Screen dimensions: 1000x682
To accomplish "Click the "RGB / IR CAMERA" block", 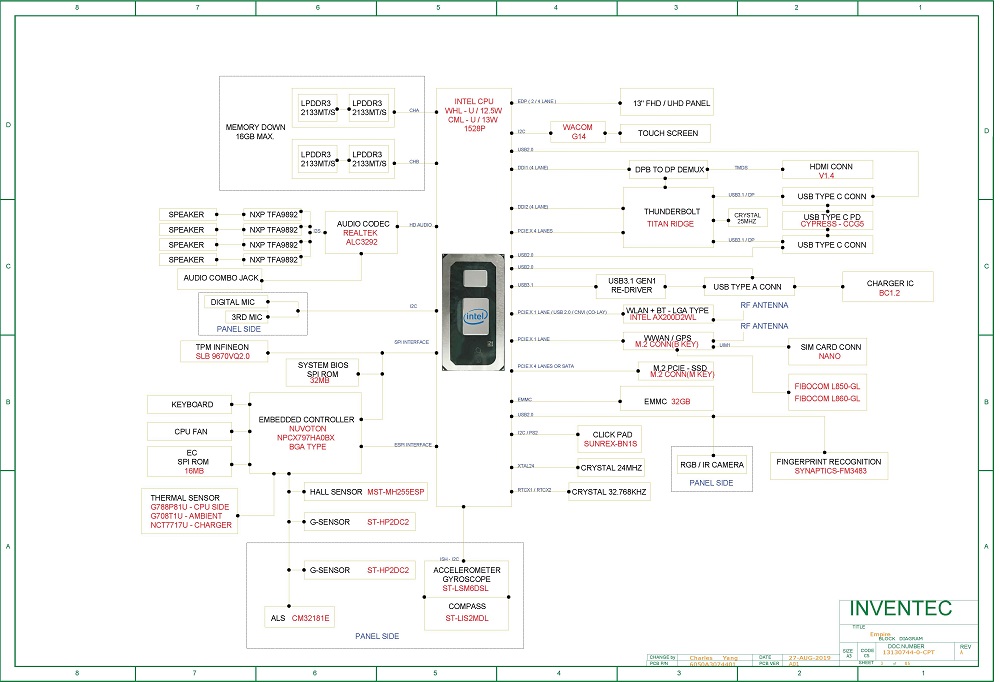I will (712, 465).
